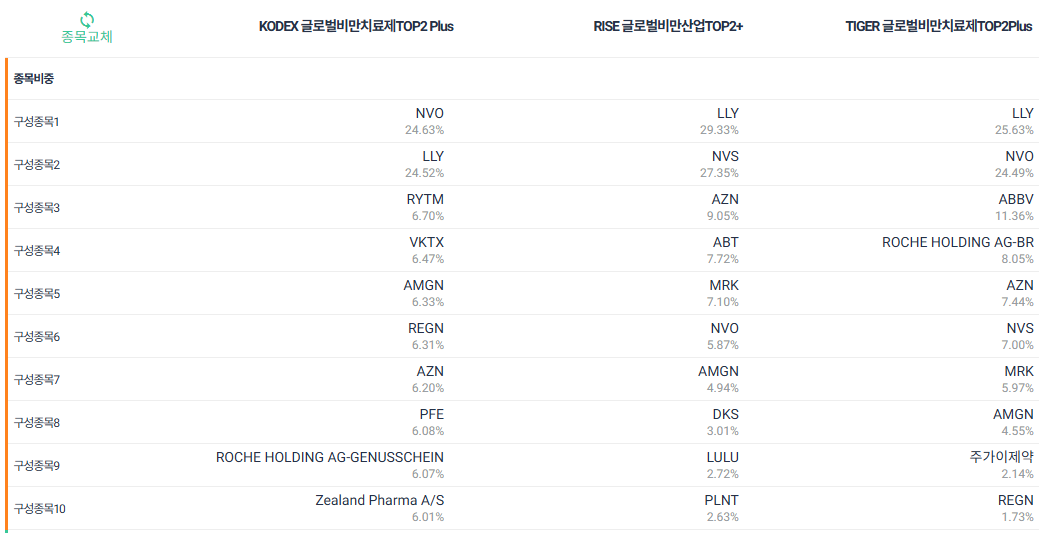Click PLNT ticker in 구성종목10 row
This screenshot has width=1048, height=533.
(x=722, y=500)
